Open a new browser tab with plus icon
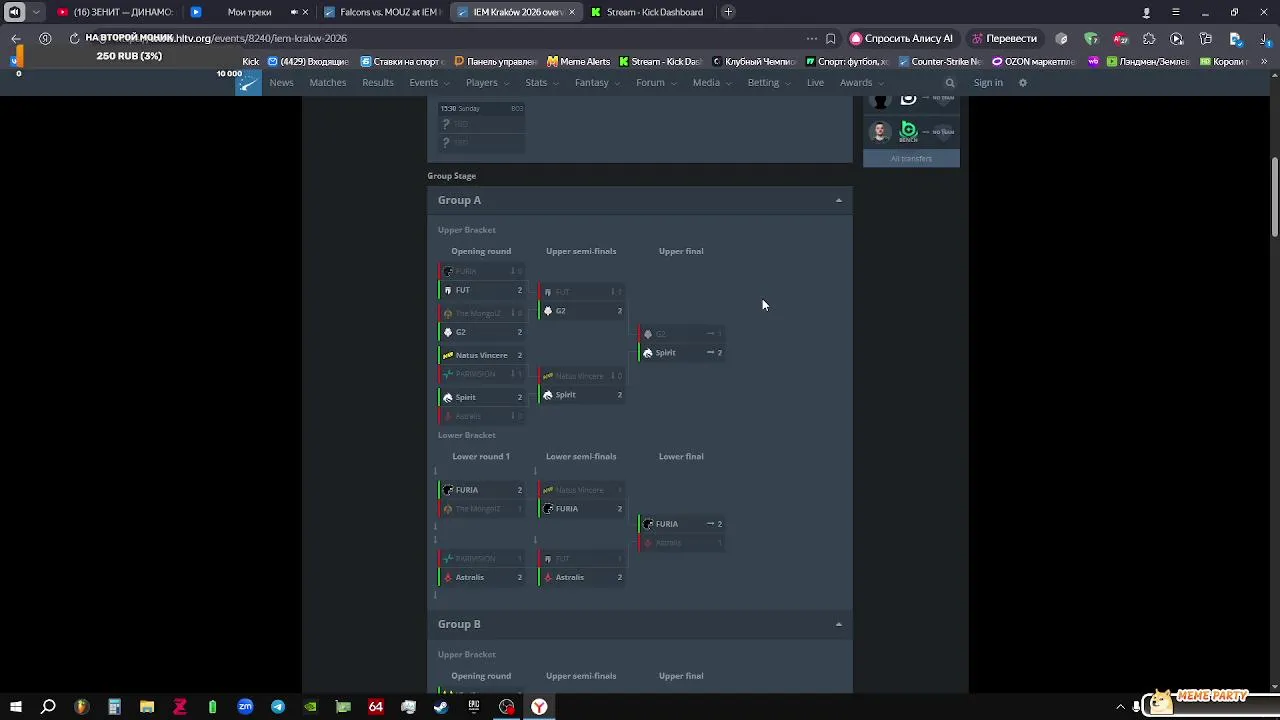1280x720 pixels. (728, 12)
